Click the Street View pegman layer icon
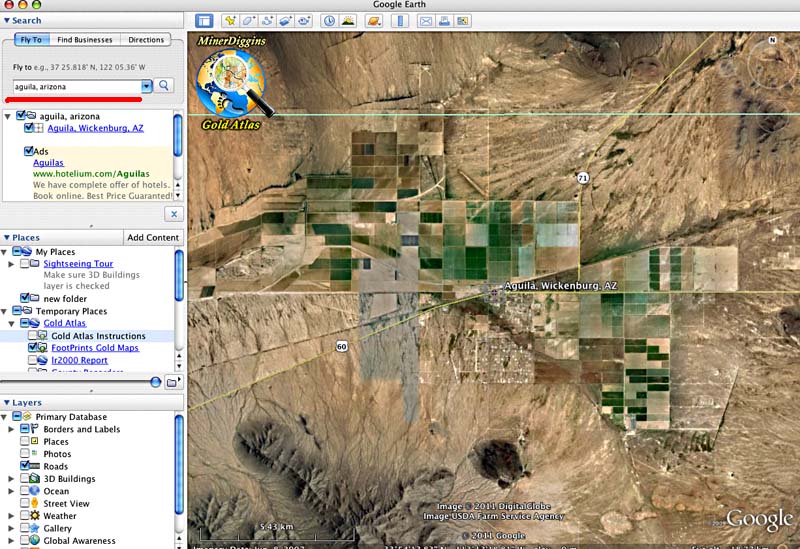 (34, 503)
